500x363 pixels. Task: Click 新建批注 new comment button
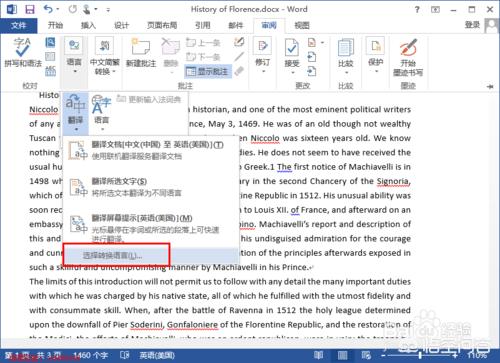[x=141, y=53]
